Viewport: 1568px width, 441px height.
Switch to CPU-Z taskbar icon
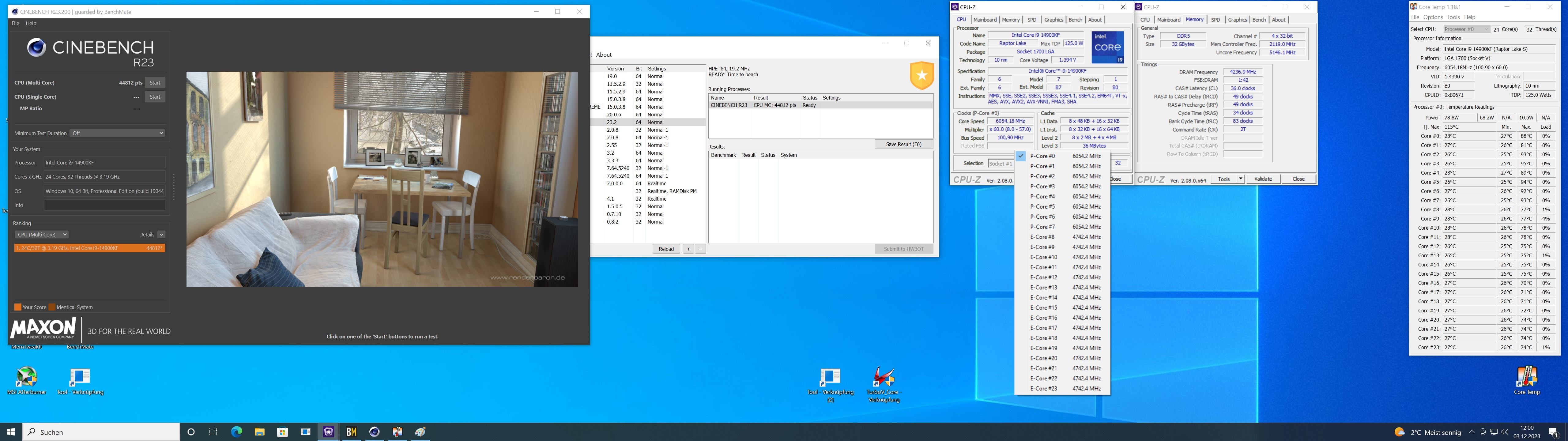[x=329, y=432]
